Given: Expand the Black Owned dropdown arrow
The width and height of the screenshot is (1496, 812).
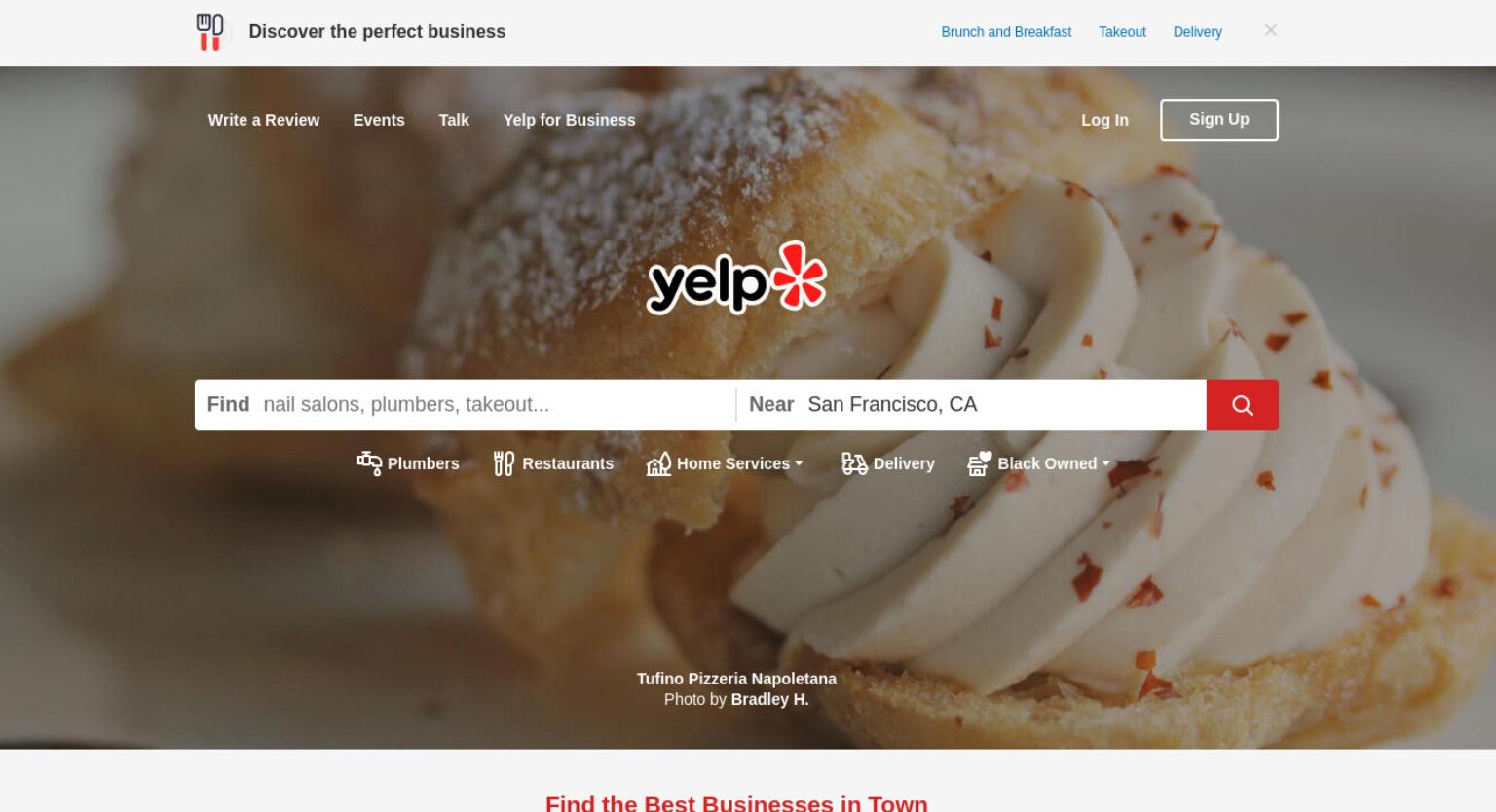Looking at the screenshot, I should coord(1105,463).
